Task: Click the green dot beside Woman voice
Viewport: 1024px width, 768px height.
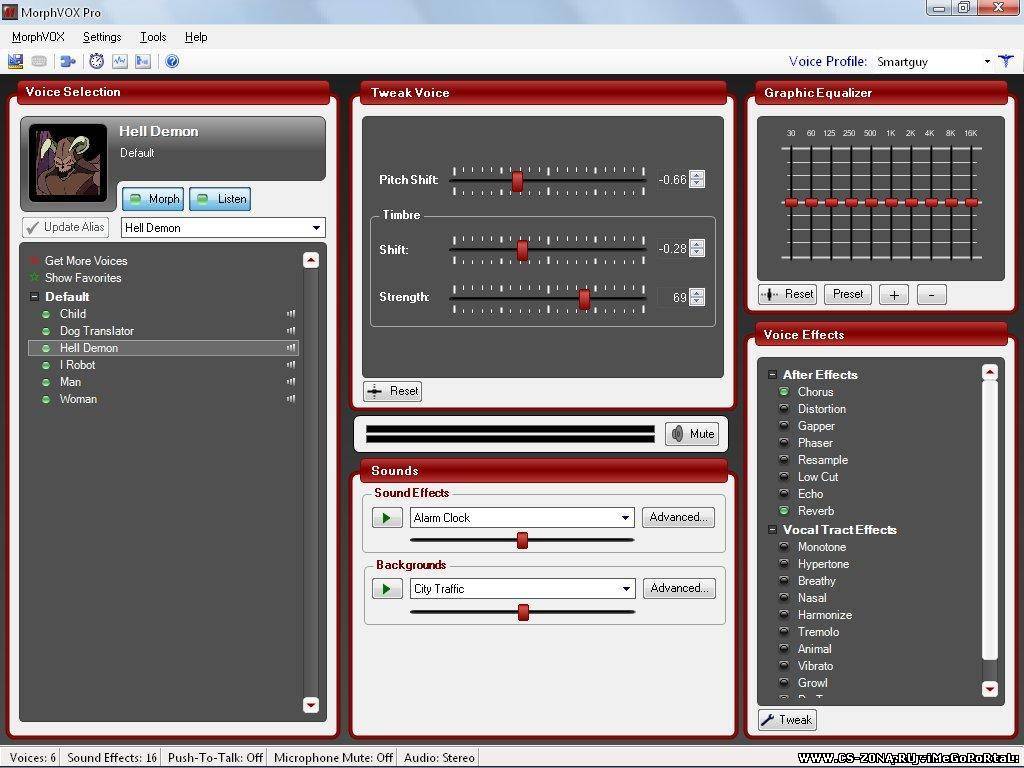Action: coord(46,399)
